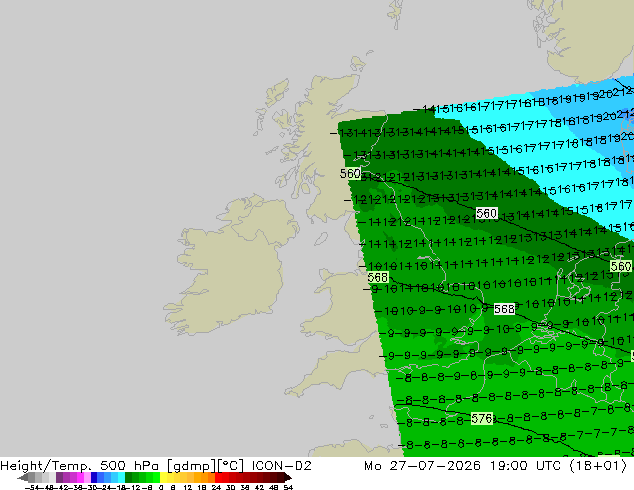Viewport: 634px width, 490px height.
Task: Click the 'Height/Temp. 500 hPa' title text
Action: coord(79,466)
